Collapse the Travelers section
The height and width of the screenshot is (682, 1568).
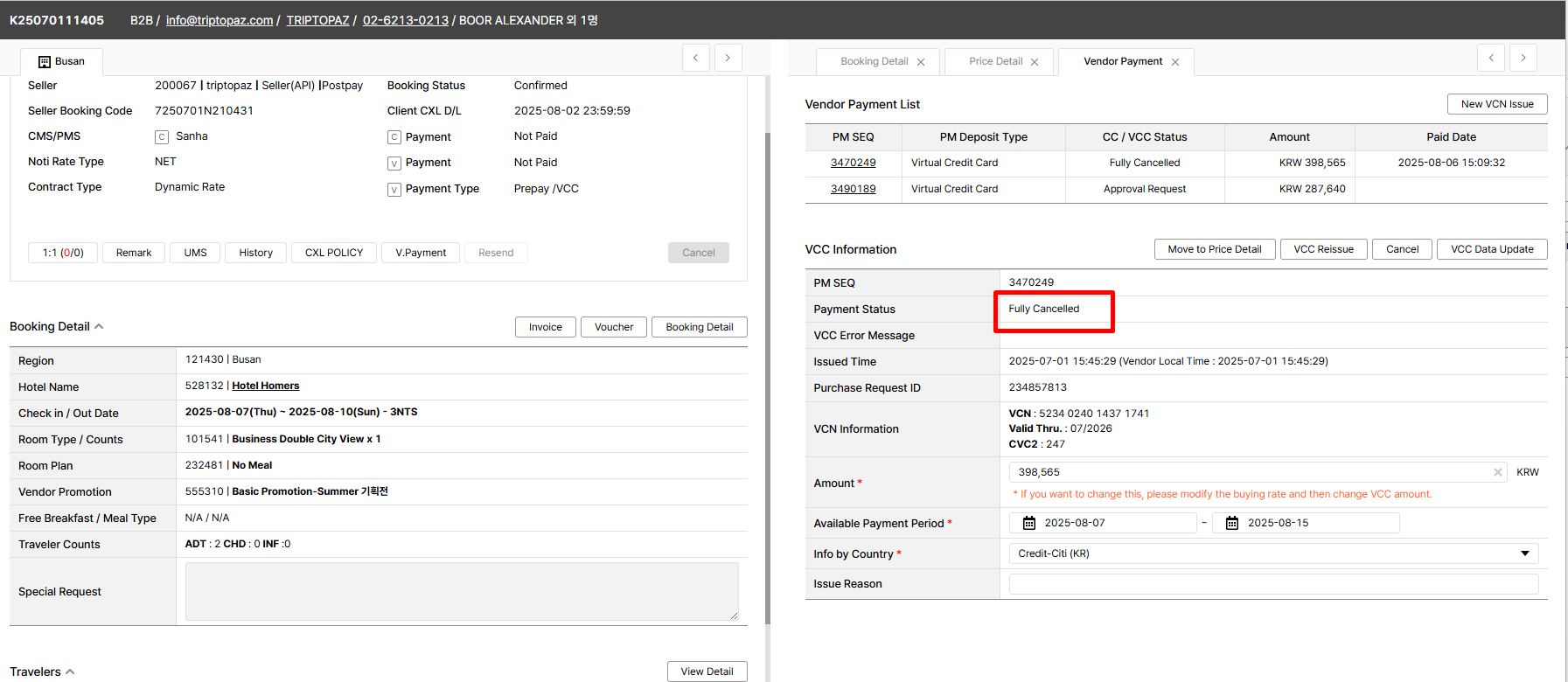point(70,672)
